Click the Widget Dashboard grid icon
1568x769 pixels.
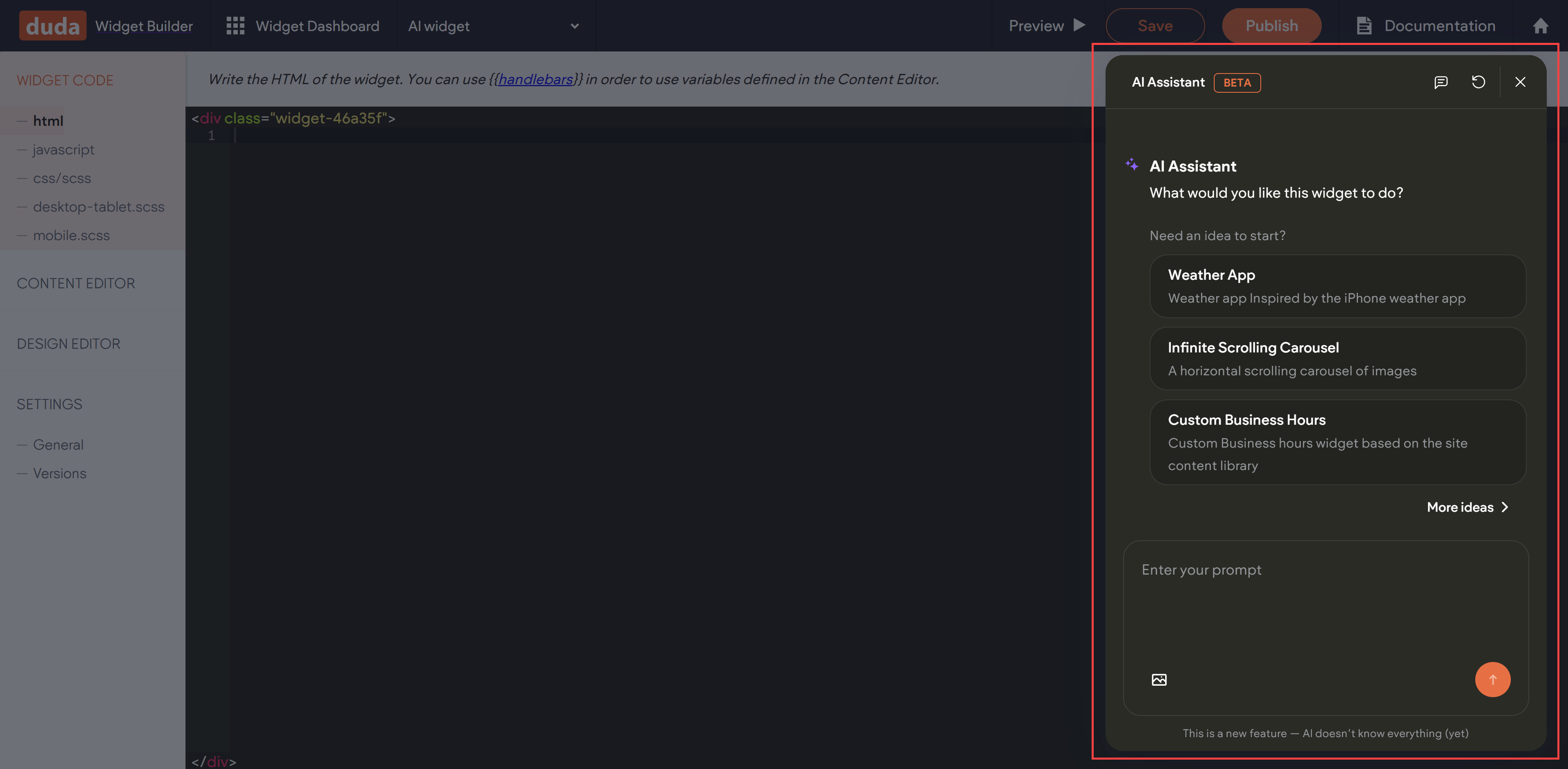point(235,26)
